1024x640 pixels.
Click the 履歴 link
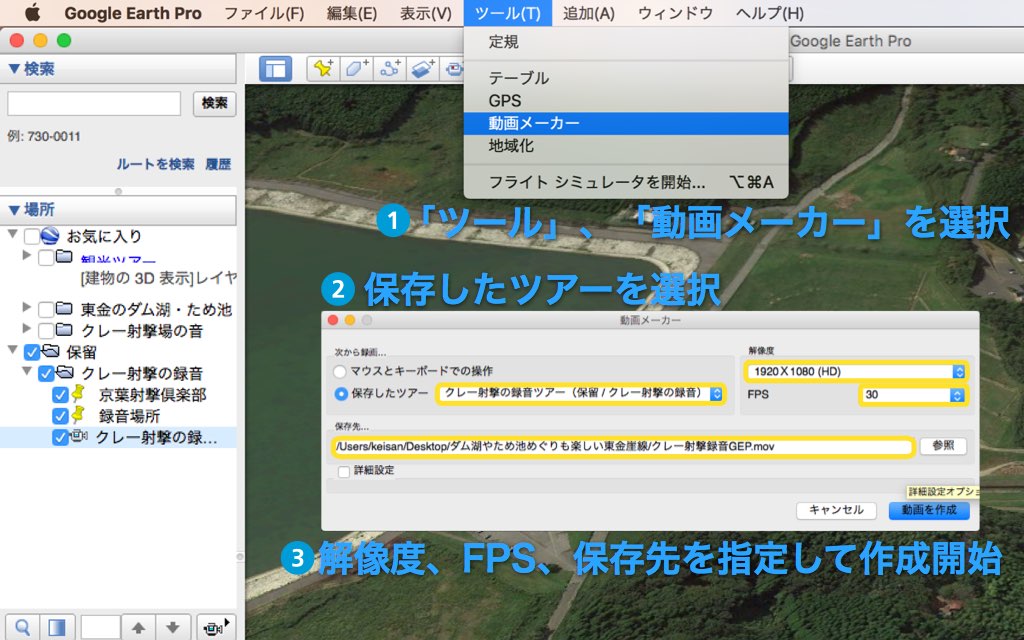(x=218, y=164)
